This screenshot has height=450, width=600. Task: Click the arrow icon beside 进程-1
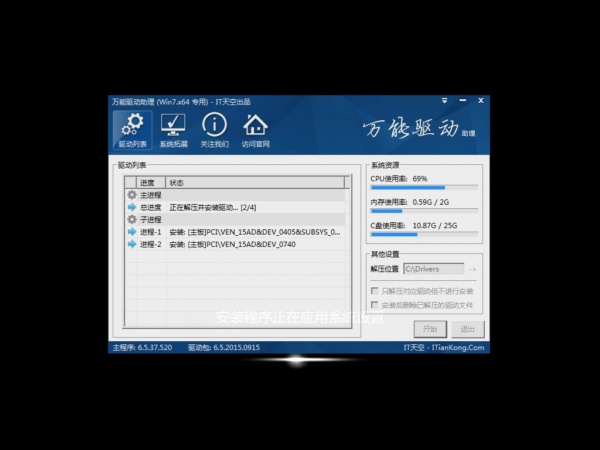(x=131, y=231)
